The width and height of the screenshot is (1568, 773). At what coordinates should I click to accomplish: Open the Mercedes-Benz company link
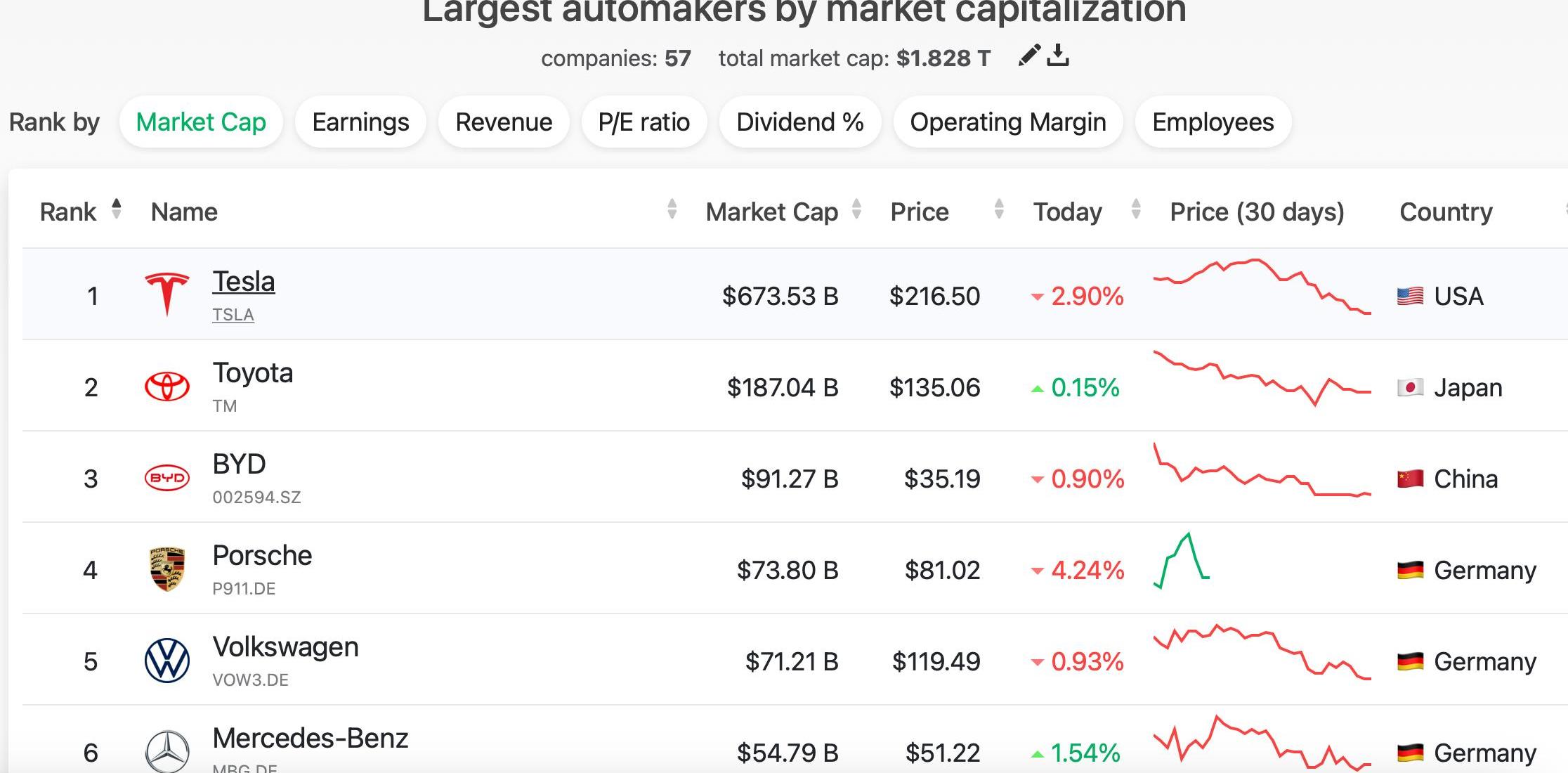click(311, 738)
